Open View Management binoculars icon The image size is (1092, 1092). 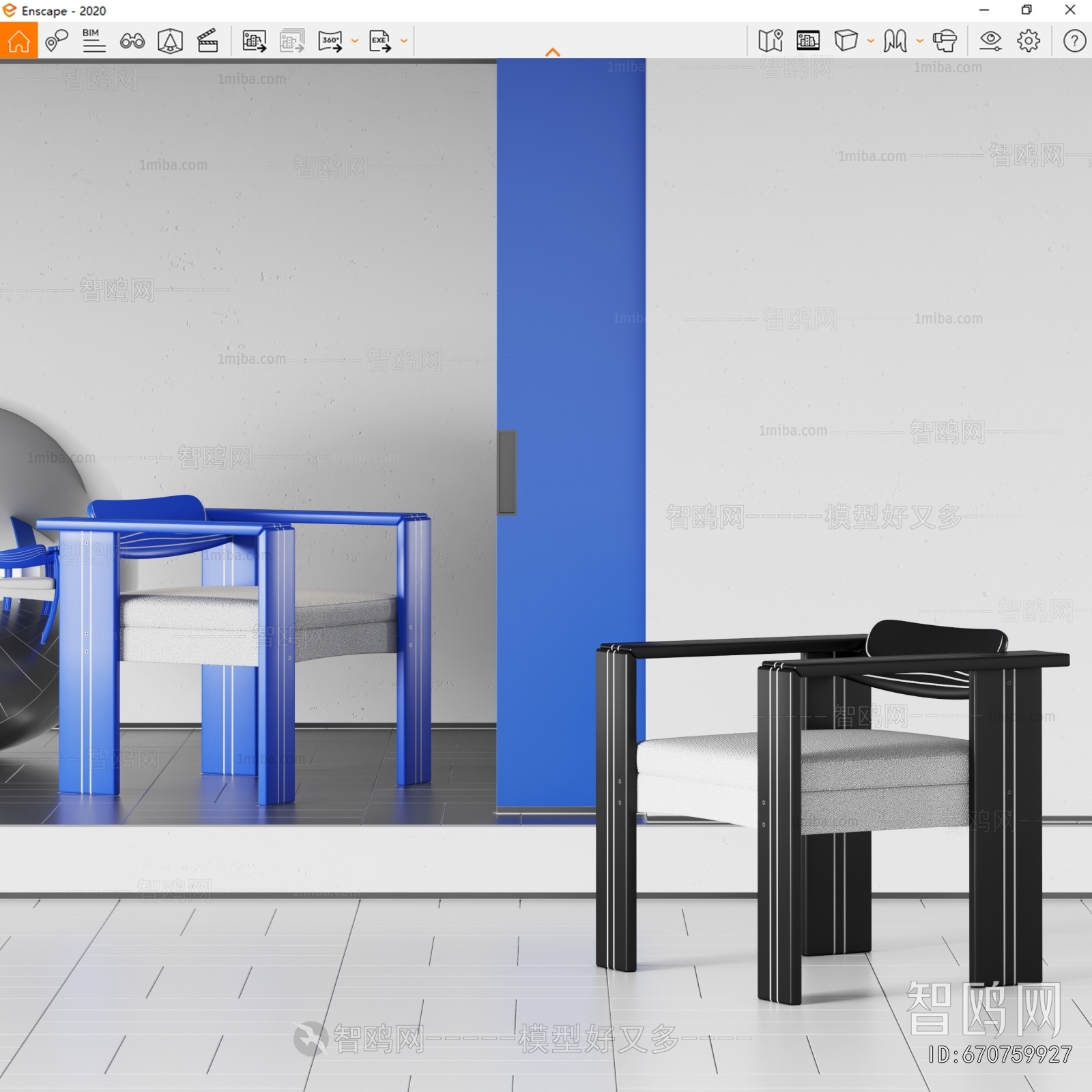coord(132,41)
